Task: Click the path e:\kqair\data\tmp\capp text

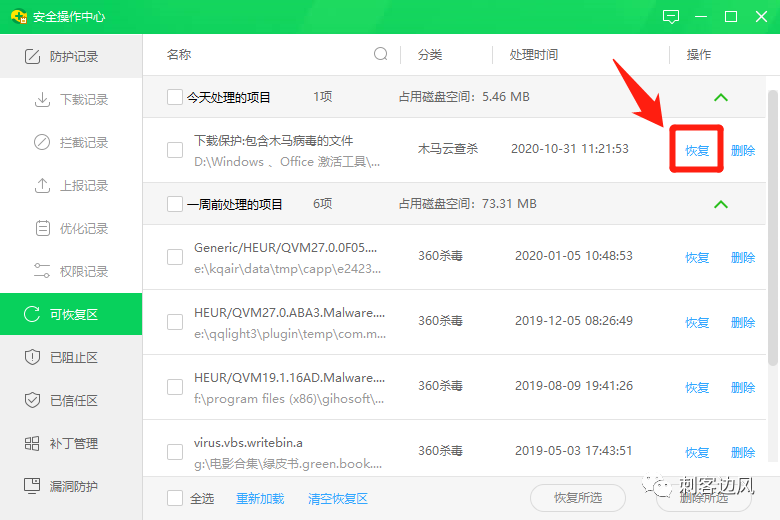Action: click(288, 269)
